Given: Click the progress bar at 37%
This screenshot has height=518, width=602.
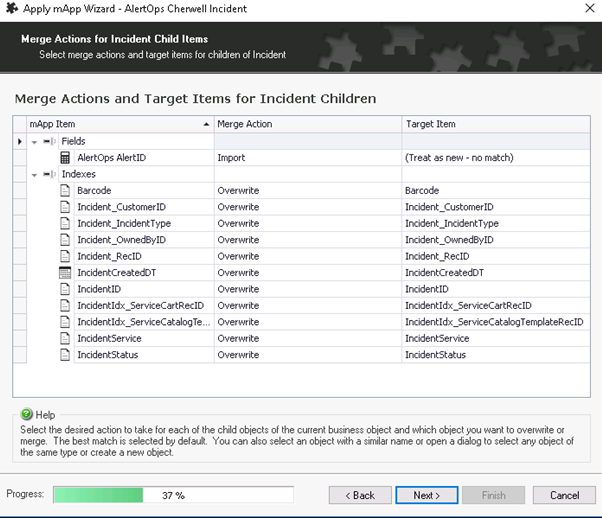Looking at the screenshot, I should click(172, 495).
